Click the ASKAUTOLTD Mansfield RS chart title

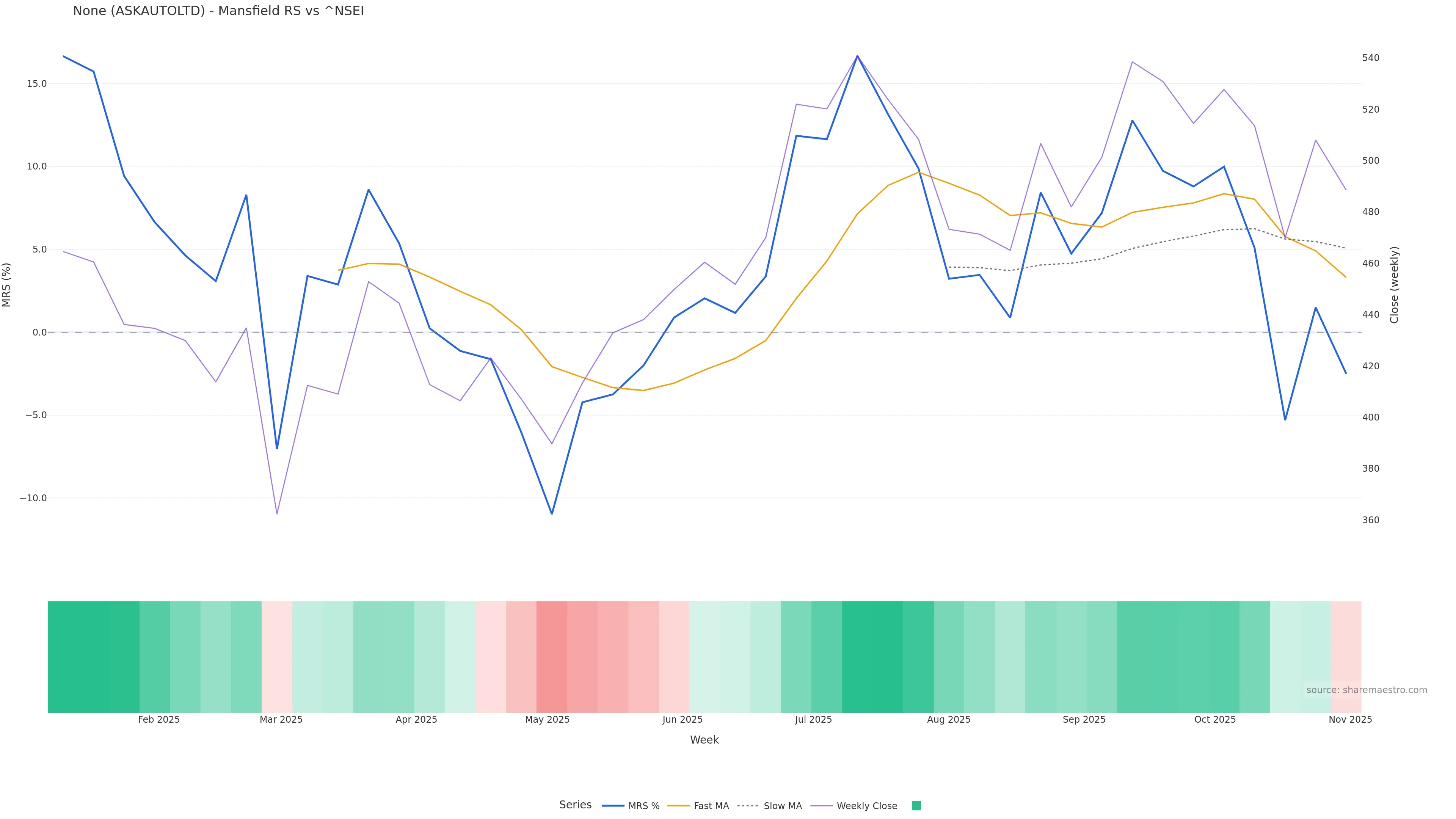tap(218, 11)
